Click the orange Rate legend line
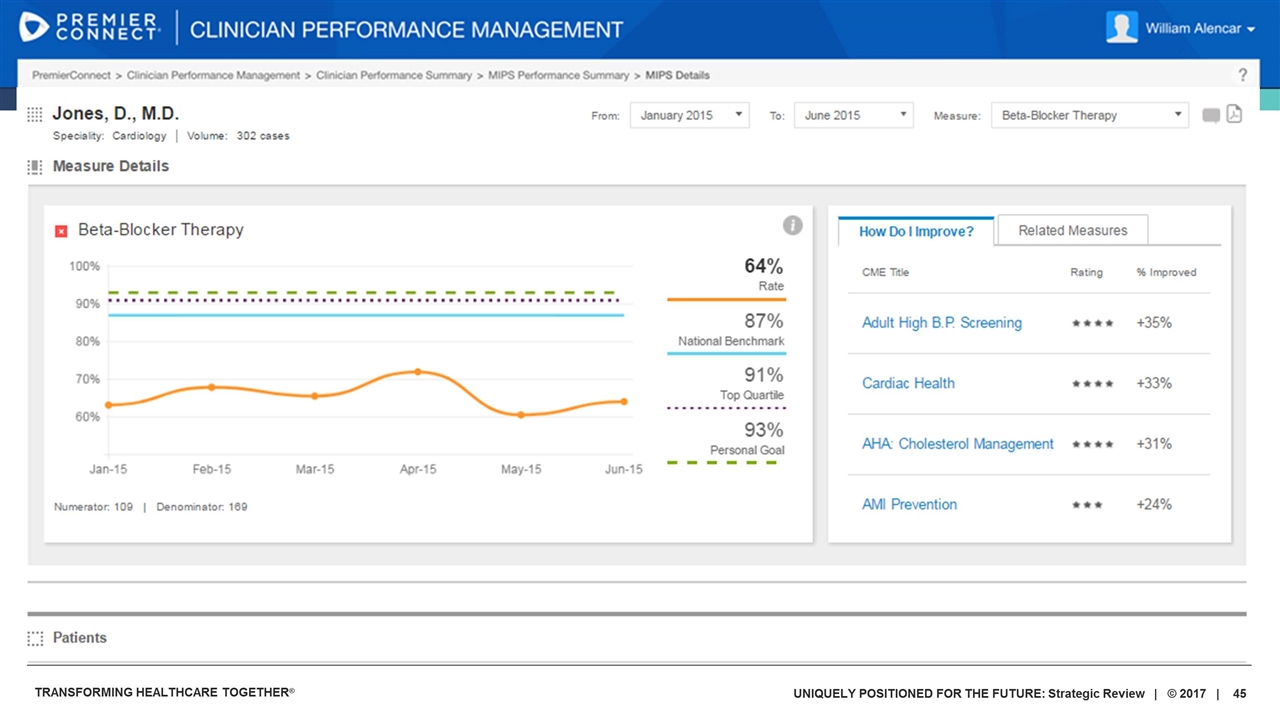The height and width of the screenshot is (720, 1280). (x=726, y=299)
